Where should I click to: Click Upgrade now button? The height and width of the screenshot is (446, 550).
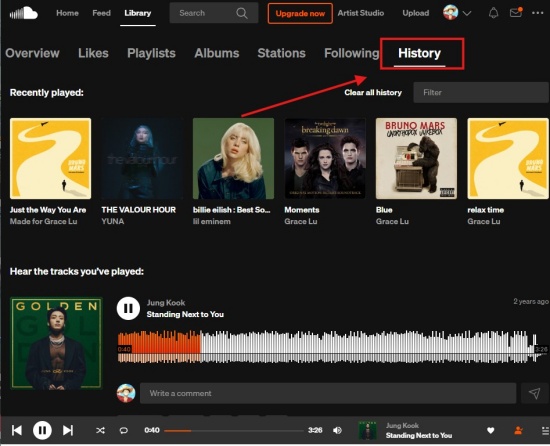pyautogui.click(x=300, y=13)
